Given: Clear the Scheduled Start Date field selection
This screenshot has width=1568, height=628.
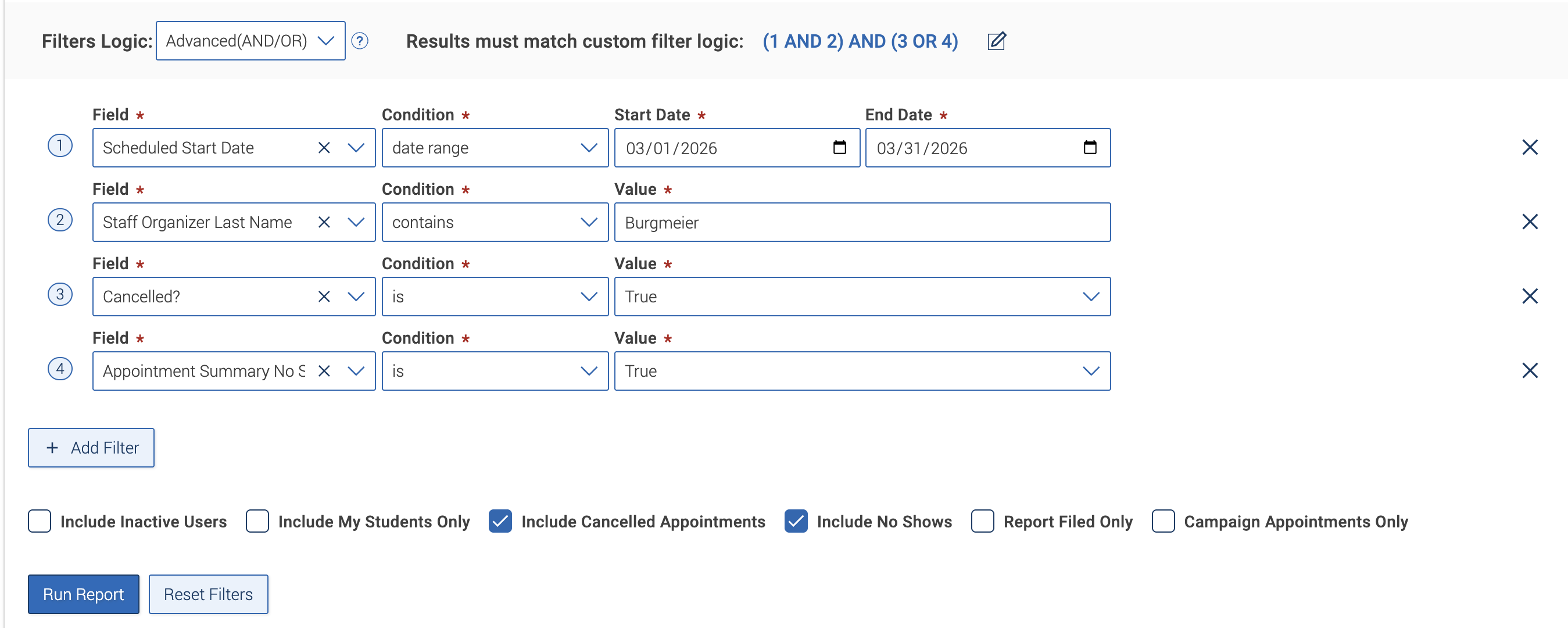Looking at the screenshot, I should [324, 148].
